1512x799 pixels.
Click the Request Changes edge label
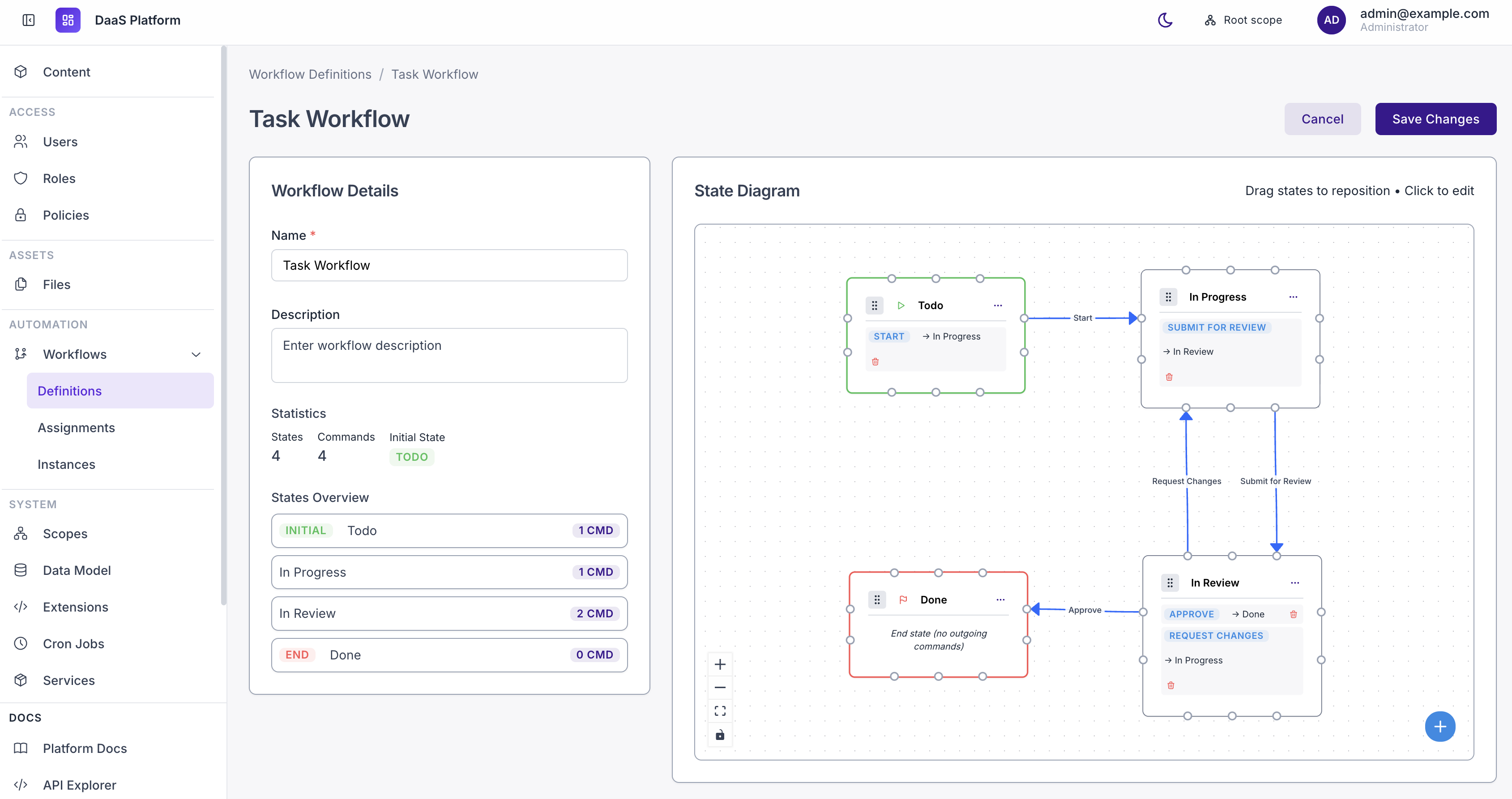(x=1186, y=481)
